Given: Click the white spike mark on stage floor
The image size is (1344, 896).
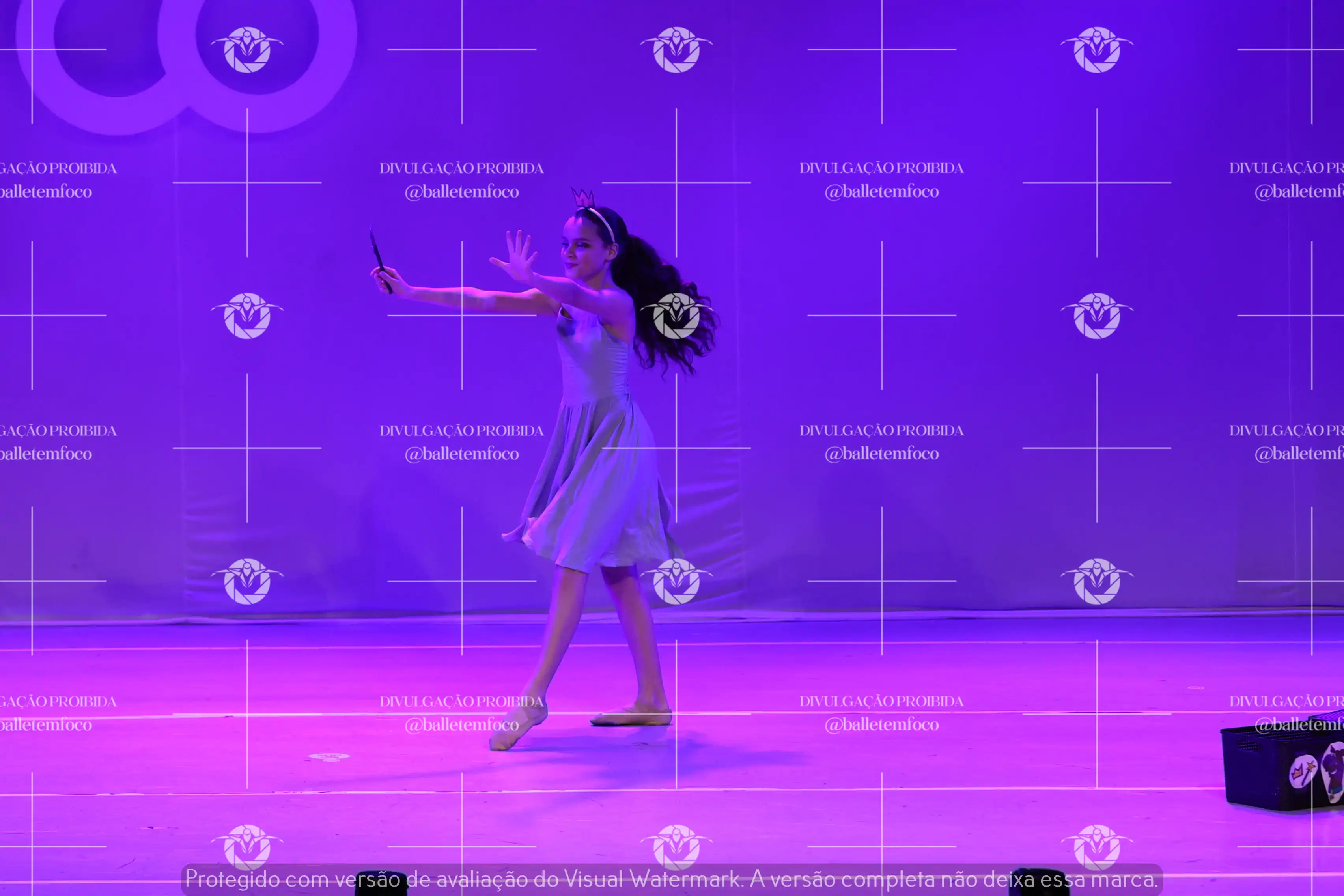Looking at the screenshot, I should (x=329, y=756).
